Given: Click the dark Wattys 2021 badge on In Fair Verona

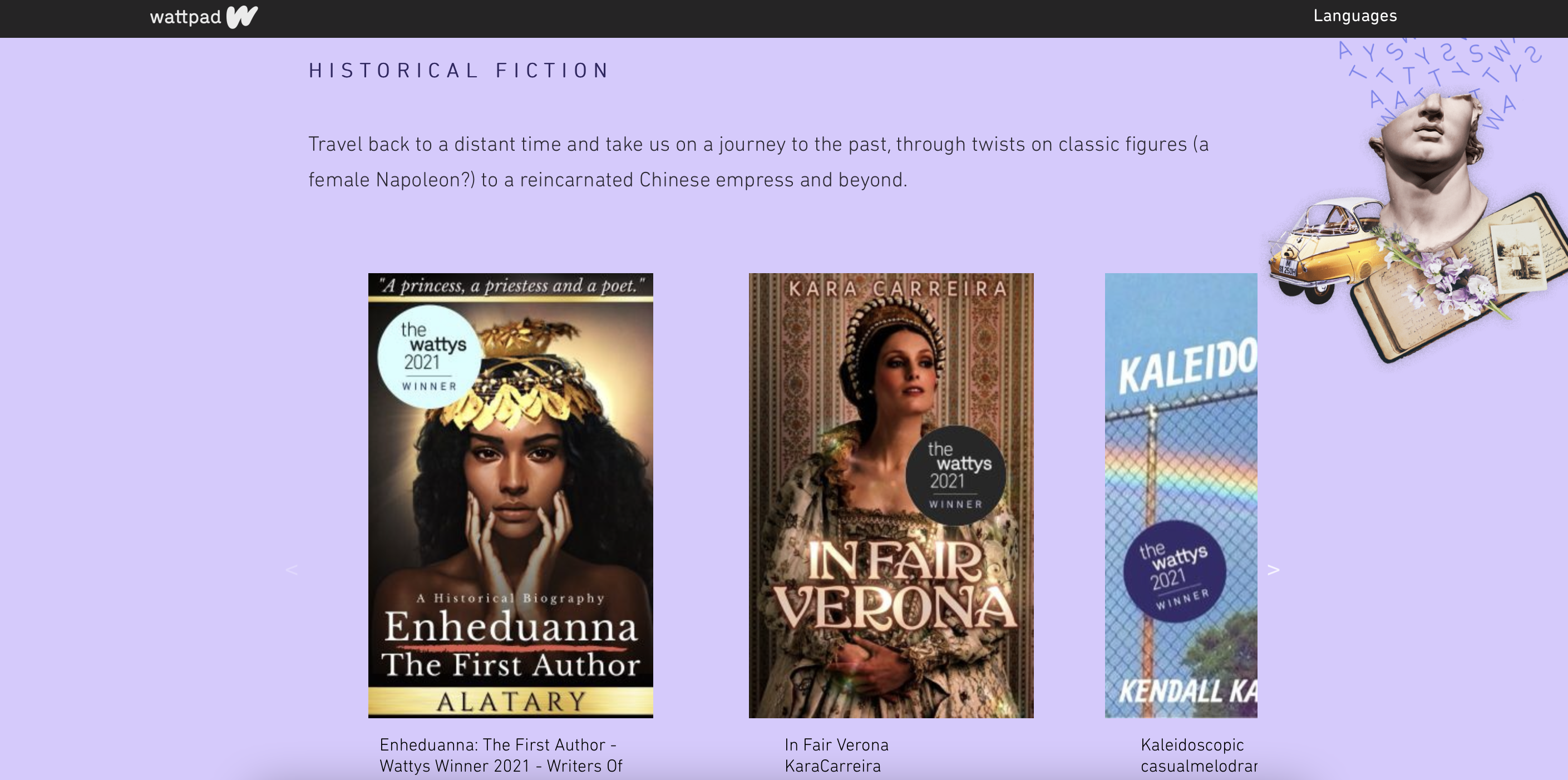Looking at the screenshot, I should [x=955, y=476].
